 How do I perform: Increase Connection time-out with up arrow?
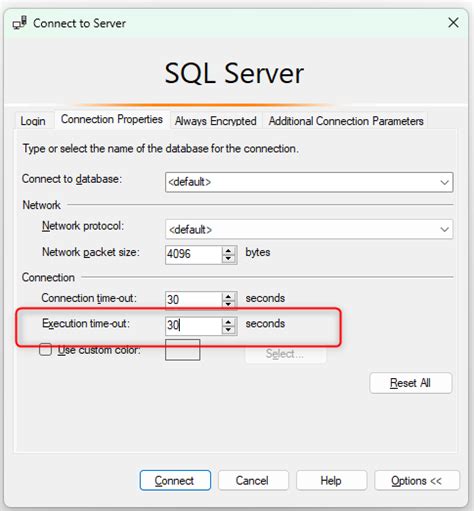pyautogui.click(x=228, y=296)
